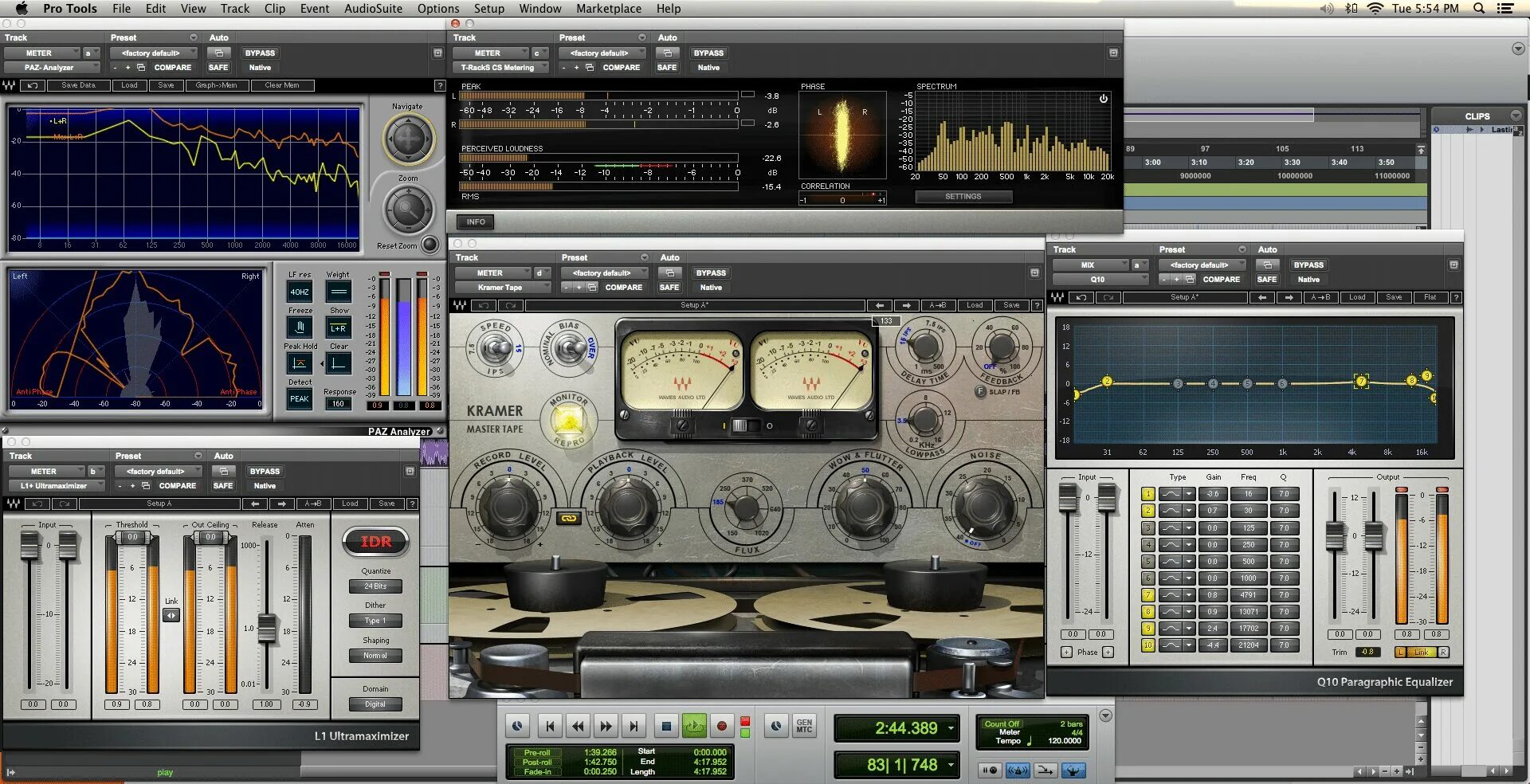The image size is (1530, 784).
Task: Toggle the metronome click icon
Action: point(1018,770)
